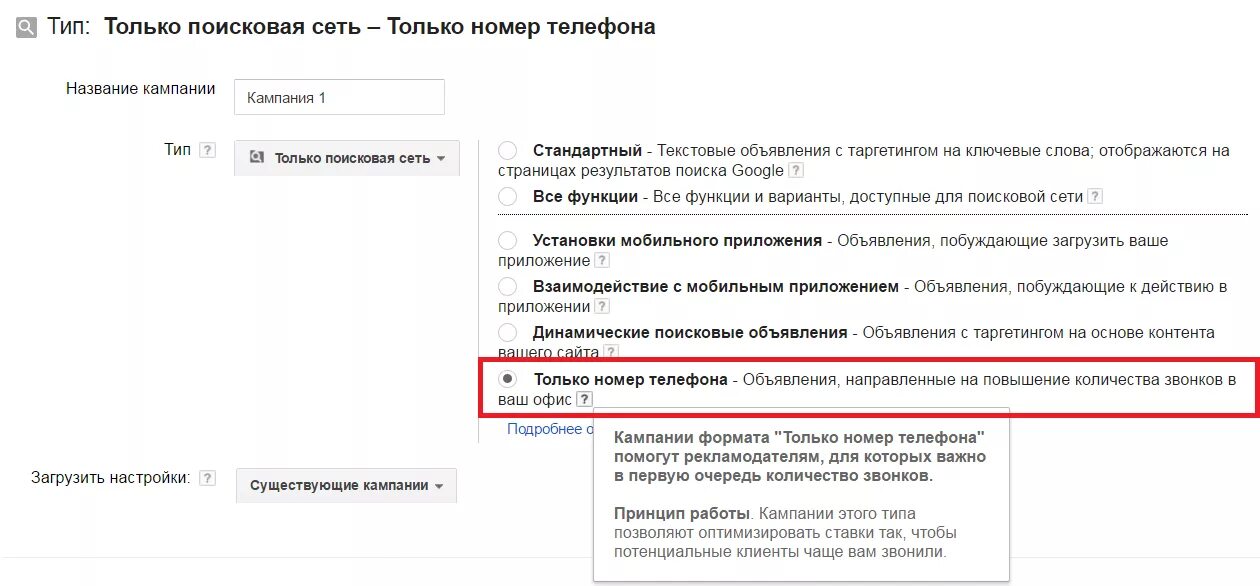Click help icon for Только номер телефона
This screenshot has width=1260, height=586.
(584, 399)
